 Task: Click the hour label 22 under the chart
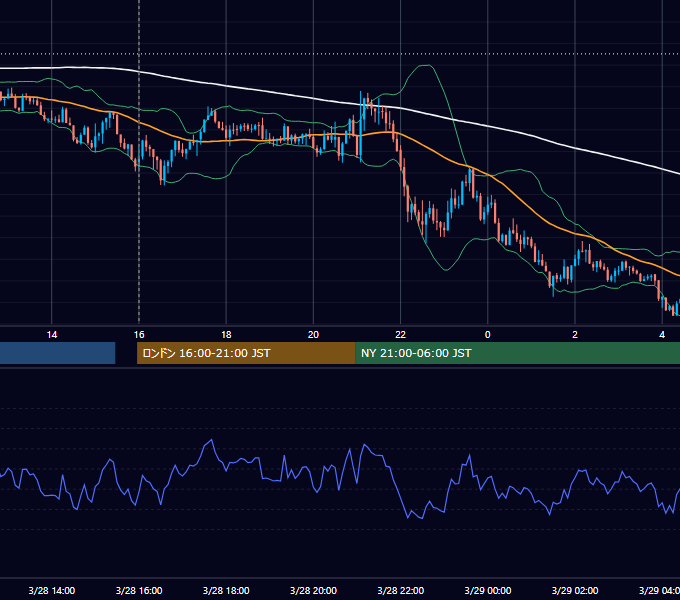click(400, 335)
